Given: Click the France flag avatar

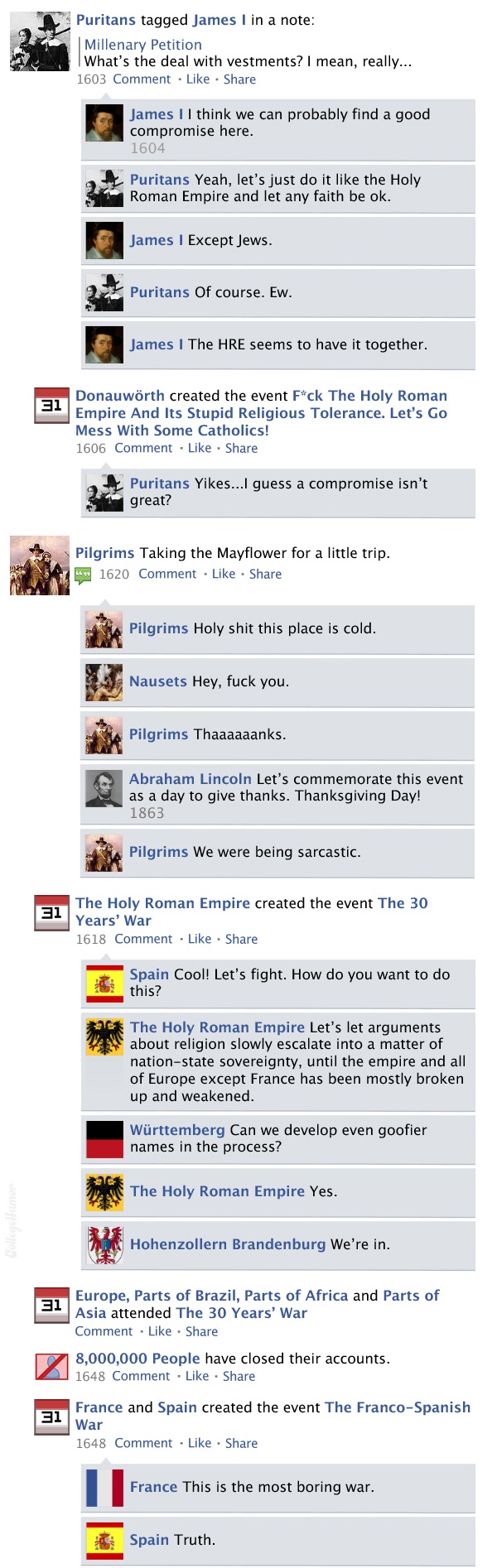Looking at the screenshot, I should tap(105, 1487).
